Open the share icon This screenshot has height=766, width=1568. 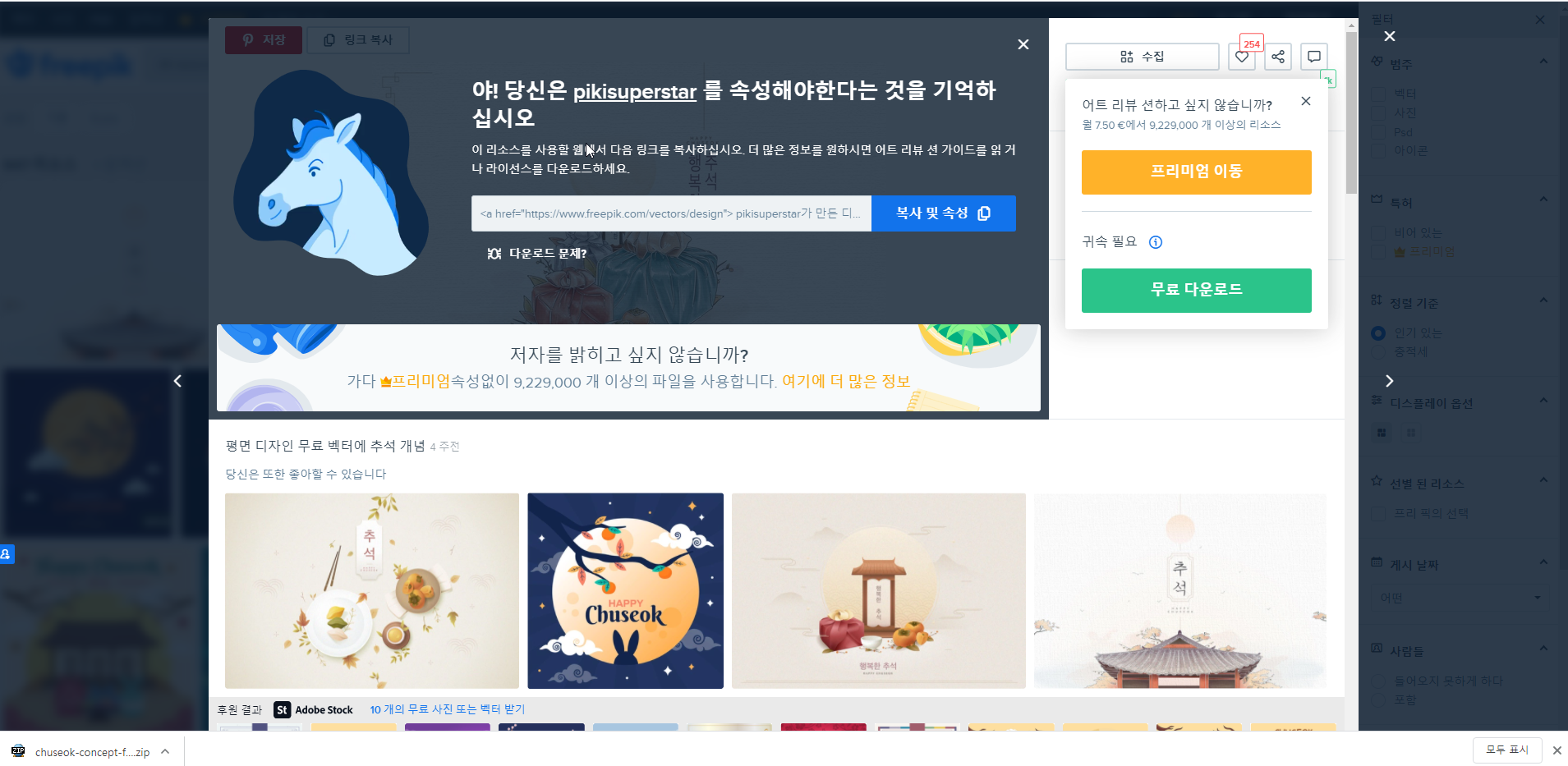[1277, 57]
